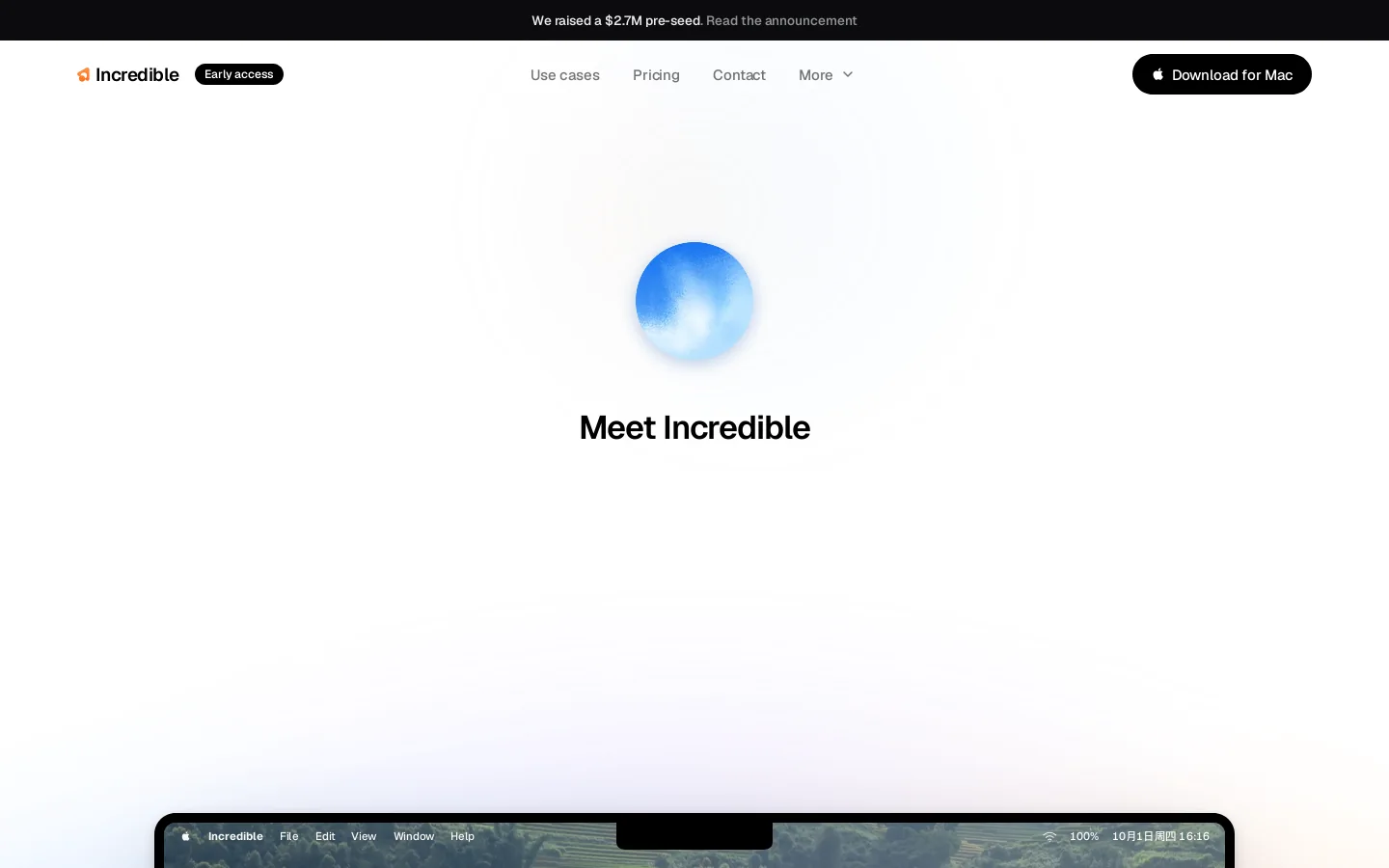Click the Apple logo in mockup menu bar

point(186,836)
